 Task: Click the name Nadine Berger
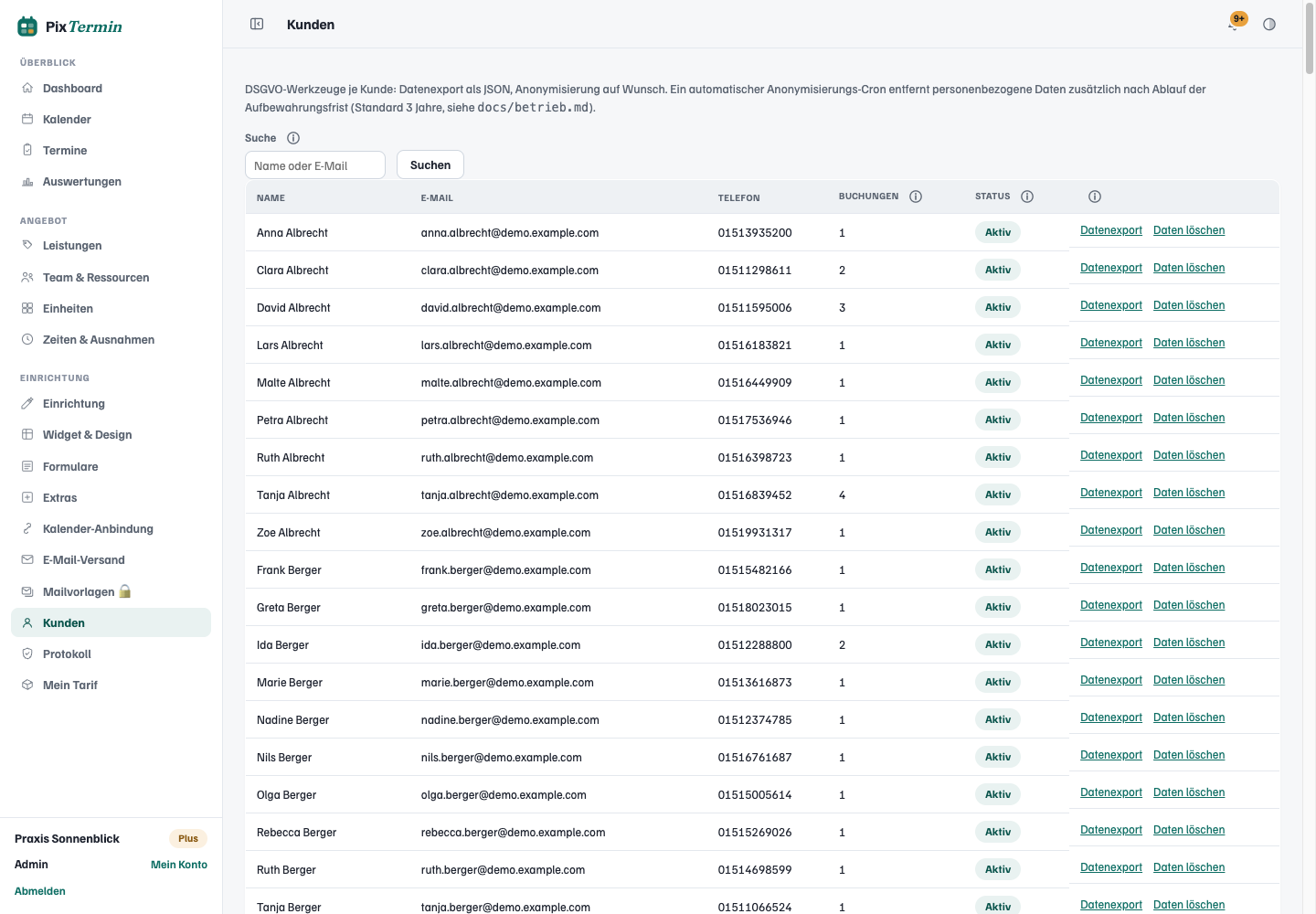pos(292,720)
